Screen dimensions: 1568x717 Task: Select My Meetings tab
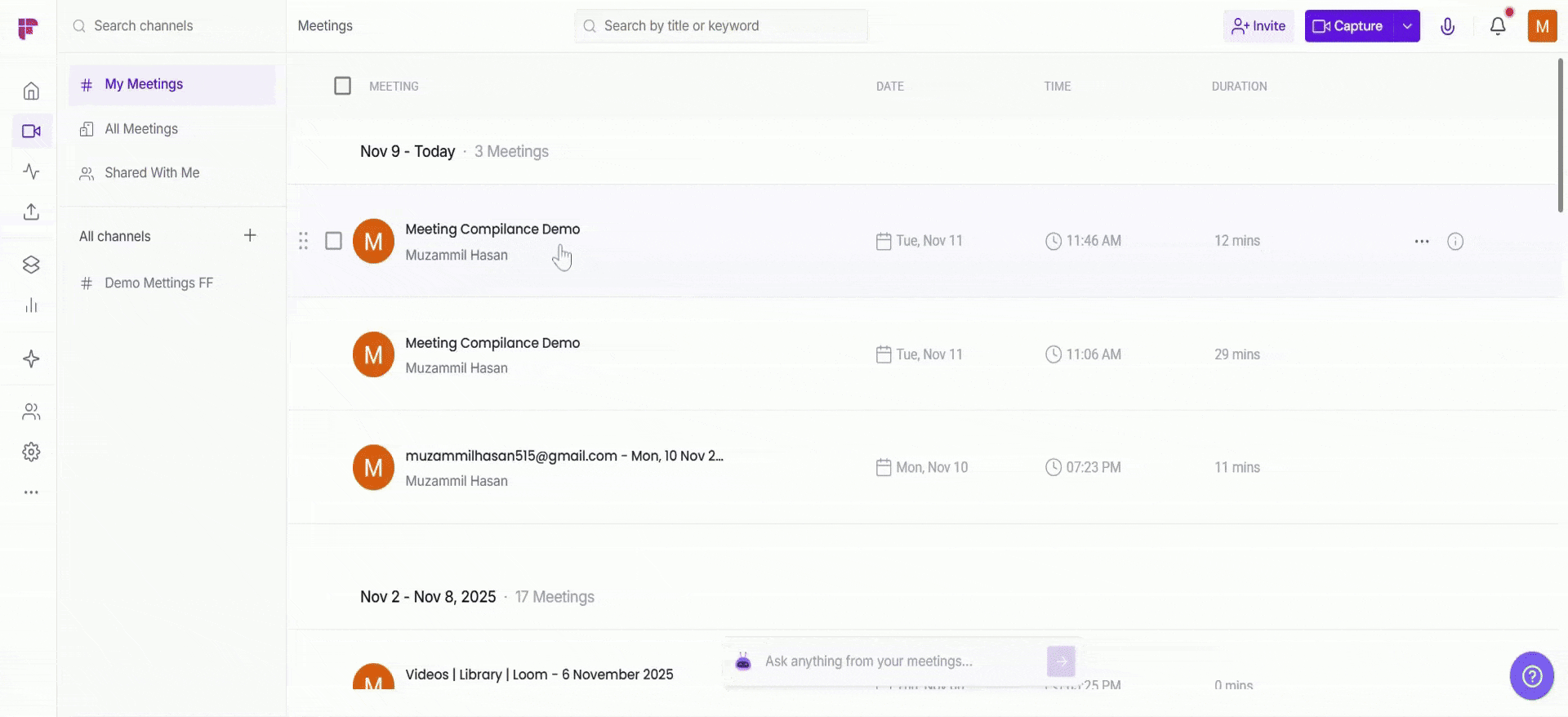tap(171, 85)
